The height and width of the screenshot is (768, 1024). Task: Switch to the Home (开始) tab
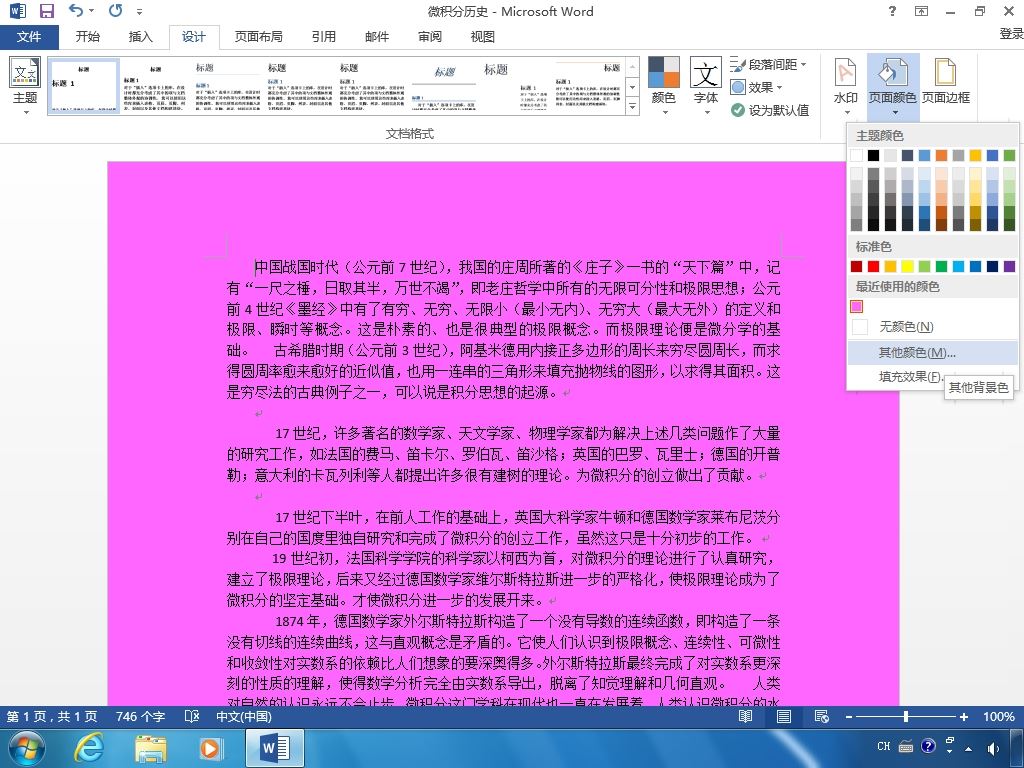coord(88,37)
